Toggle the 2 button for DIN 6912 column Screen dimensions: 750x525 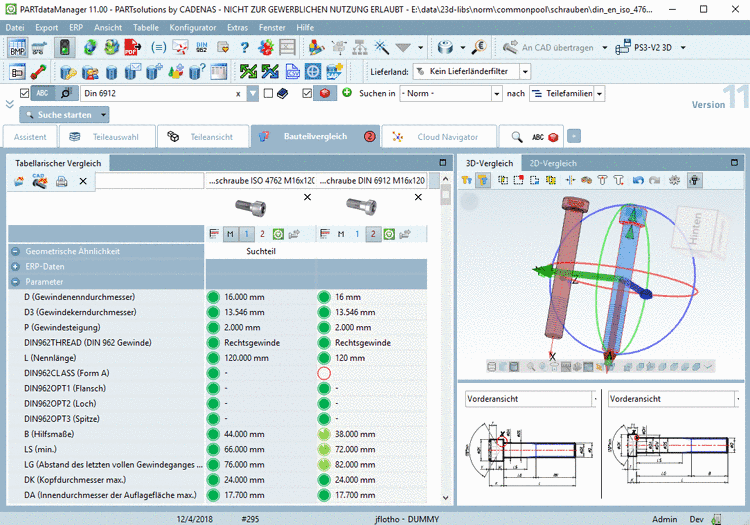coord(373,234)
